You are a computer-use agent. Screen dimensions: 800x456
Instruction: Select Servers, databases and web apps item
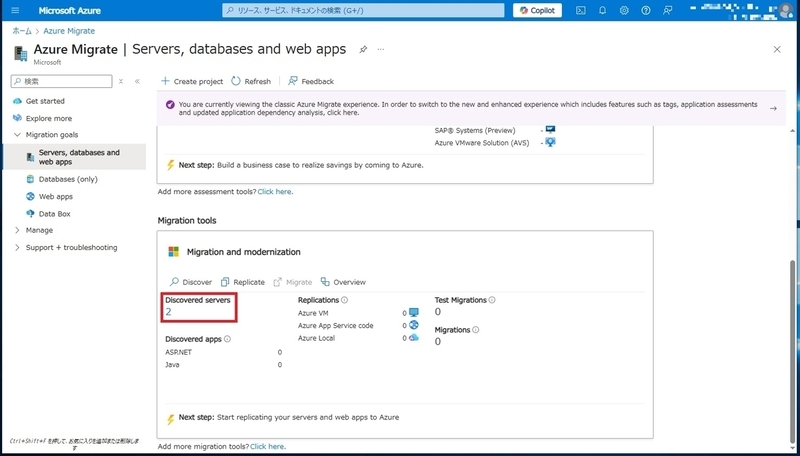click(x=74, y=157)
